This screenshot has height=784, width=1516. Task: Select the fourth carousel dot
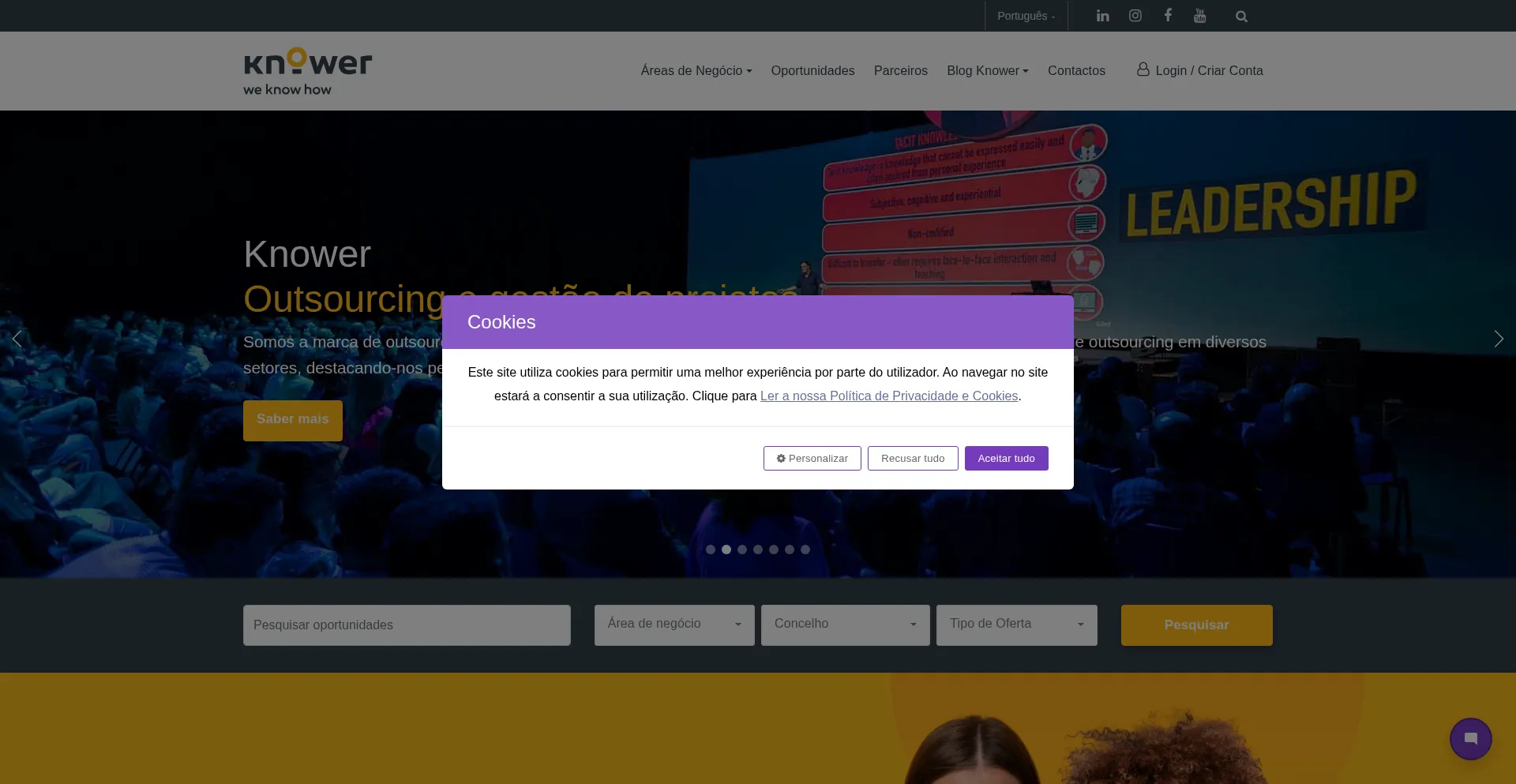coord(758,550)
